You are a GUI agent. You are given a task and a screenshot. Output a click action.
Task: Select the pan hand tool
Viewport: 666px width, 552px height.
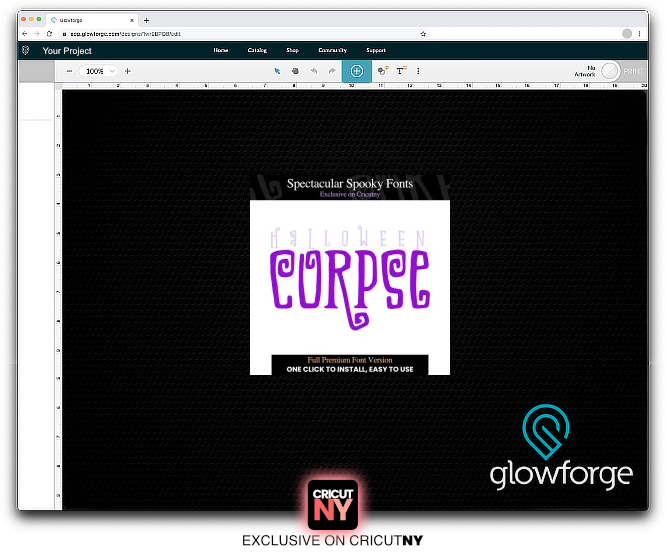pyautogui.click(x=295, y=71)
